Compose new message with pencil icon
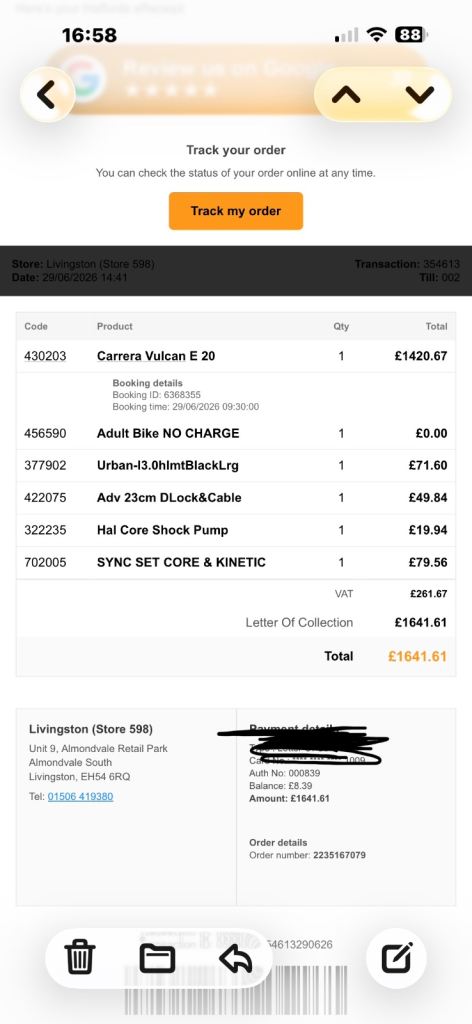 tap(397, 958)
